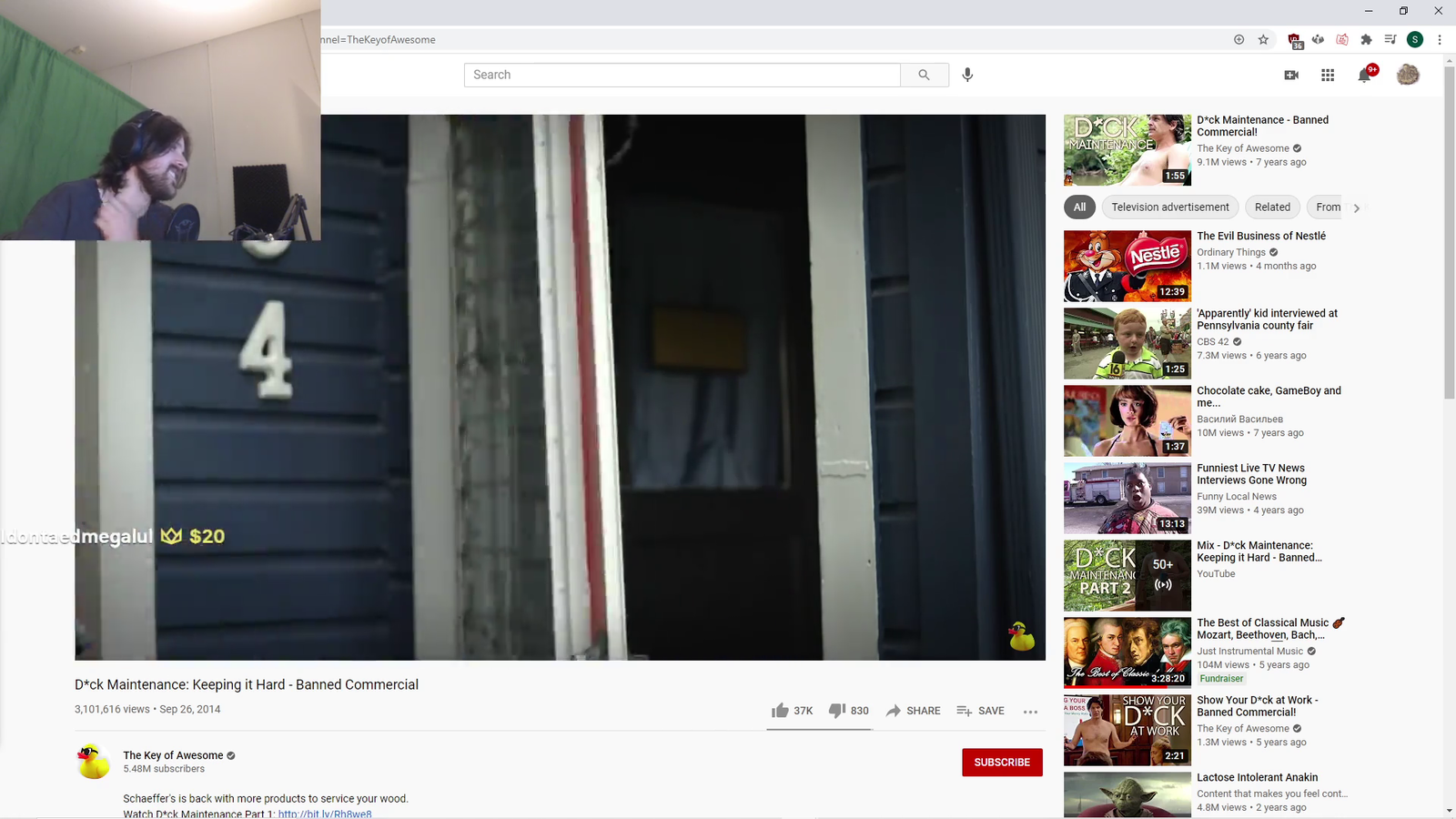Click the install/plus icon in the address bar
The width and height of the screenshot is (1456, 819).
pos(1239,39)
